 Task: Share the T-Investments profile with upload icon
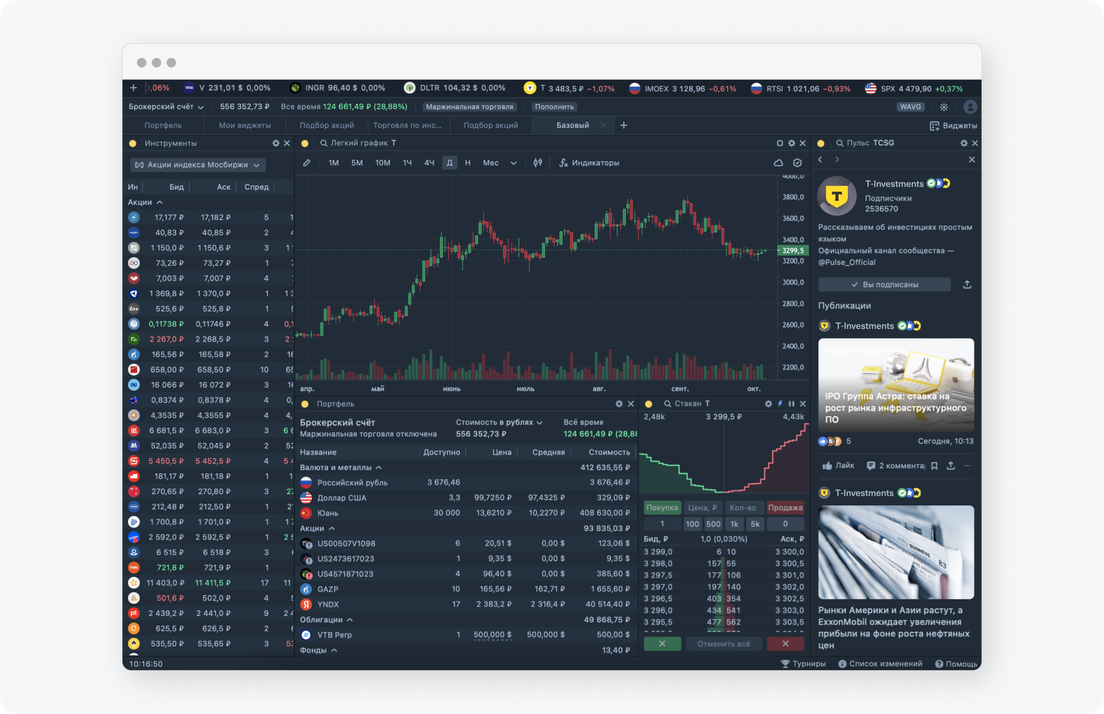[x=967, y=284]
